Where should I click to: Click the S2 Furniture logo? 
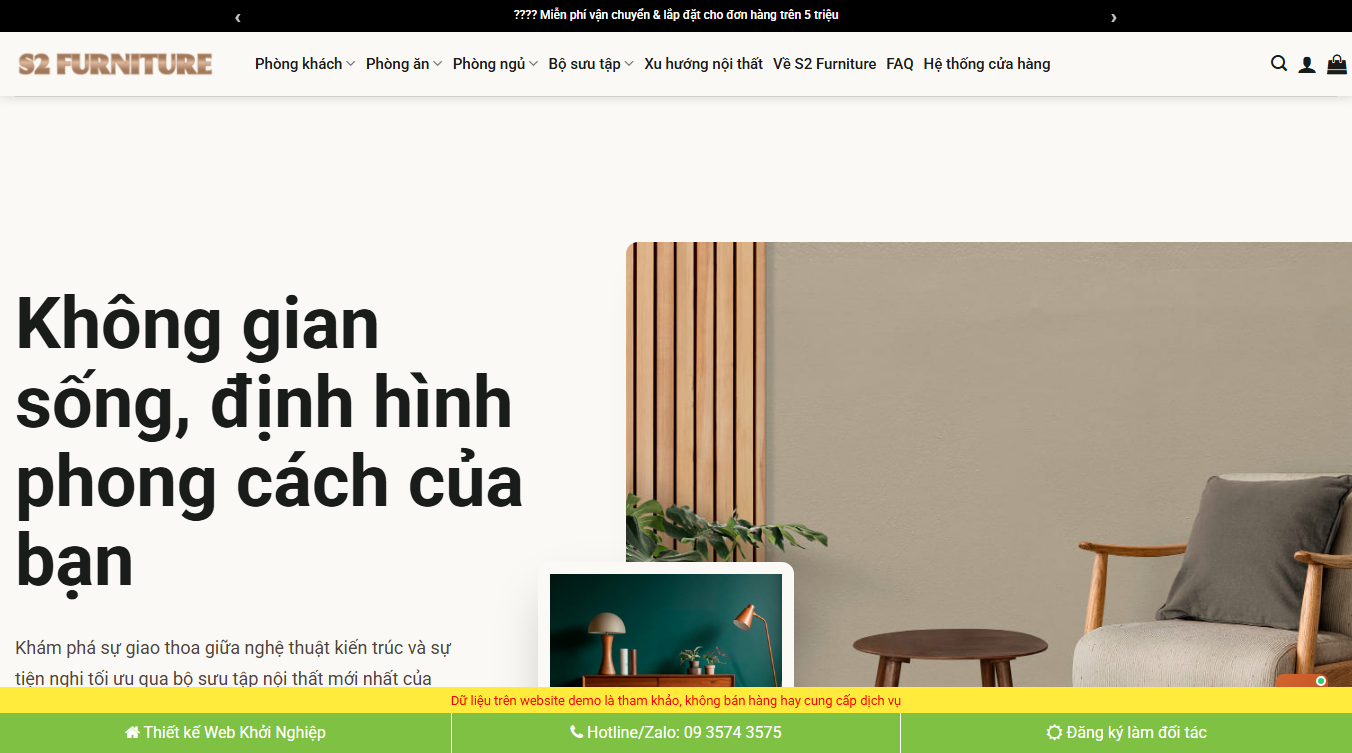coord(115,64)
